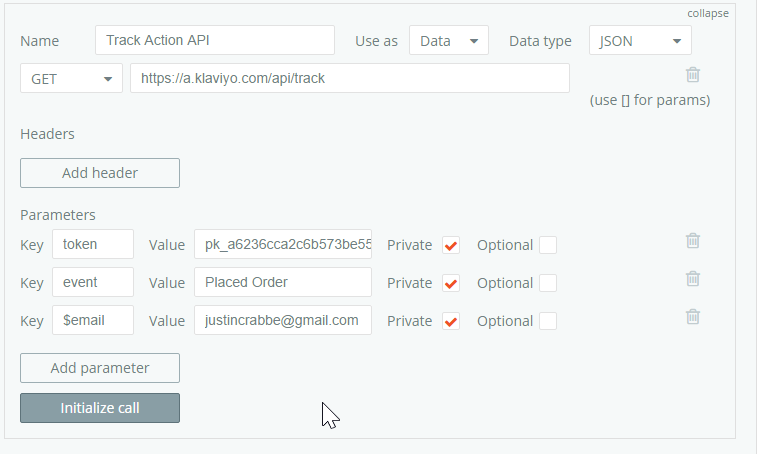Click the klaviyo API URL field
Screen dimensions: 765x454
[349, 79]
